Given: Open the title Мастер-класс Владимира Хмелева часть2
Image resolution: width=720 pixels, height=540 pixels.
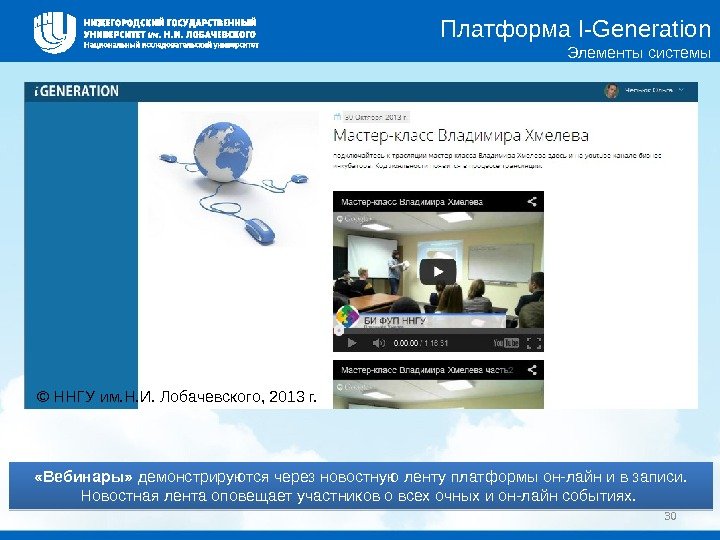Looking at the screenshot, I should [x=427, y=370].
